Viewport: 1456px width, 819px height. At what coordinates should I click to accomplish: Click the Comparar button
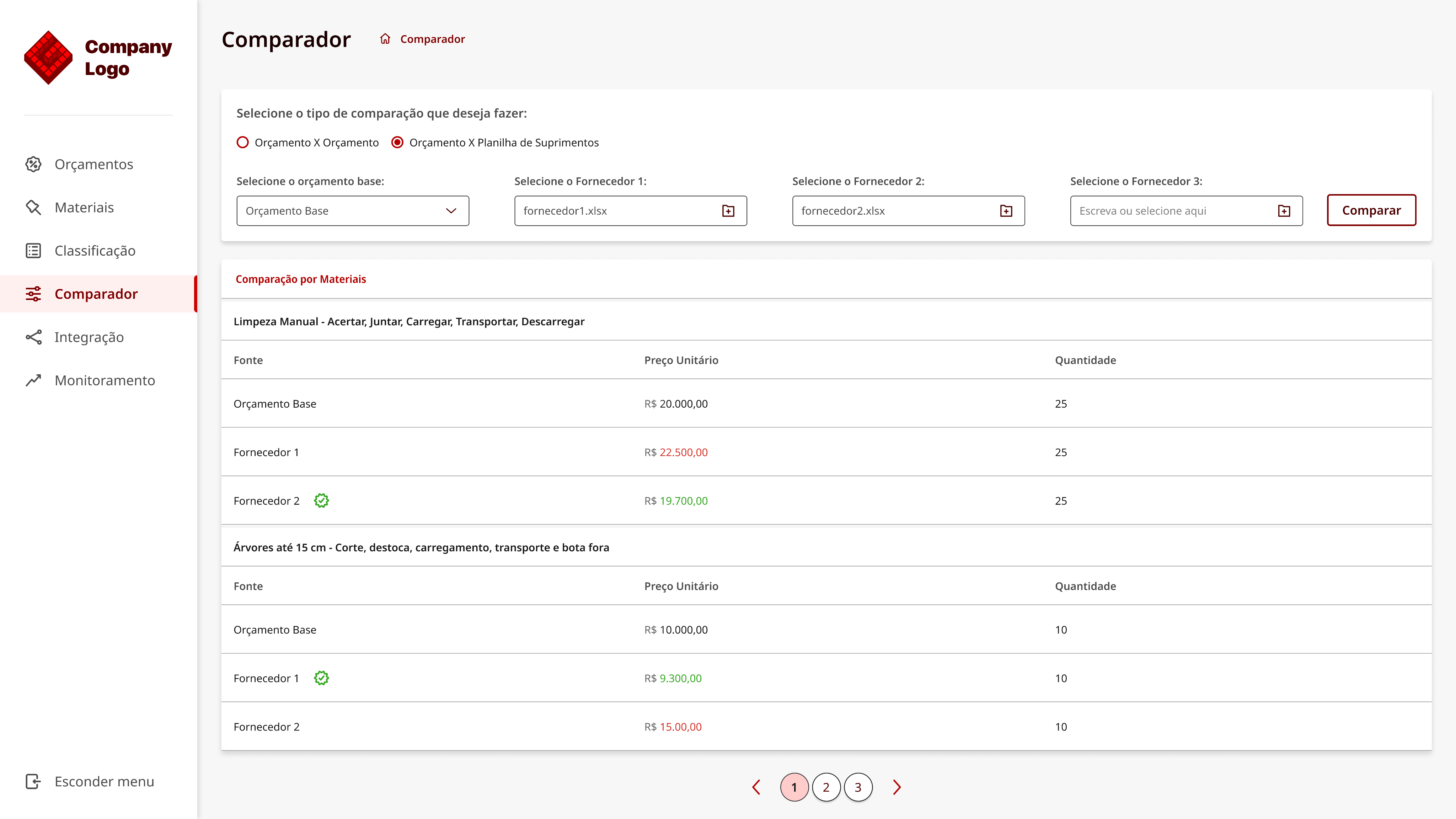point(1371,210)
